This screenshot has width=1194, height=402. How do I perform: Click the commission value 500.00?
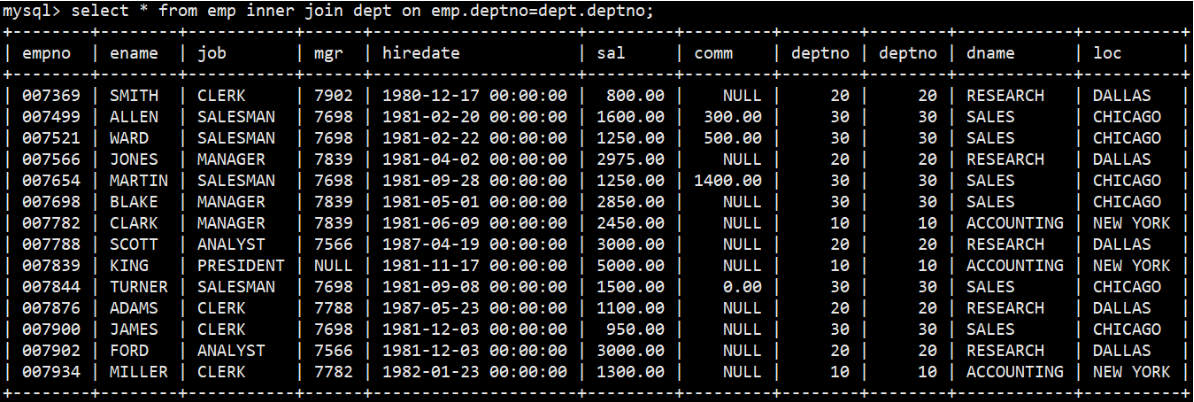(732, 139)
